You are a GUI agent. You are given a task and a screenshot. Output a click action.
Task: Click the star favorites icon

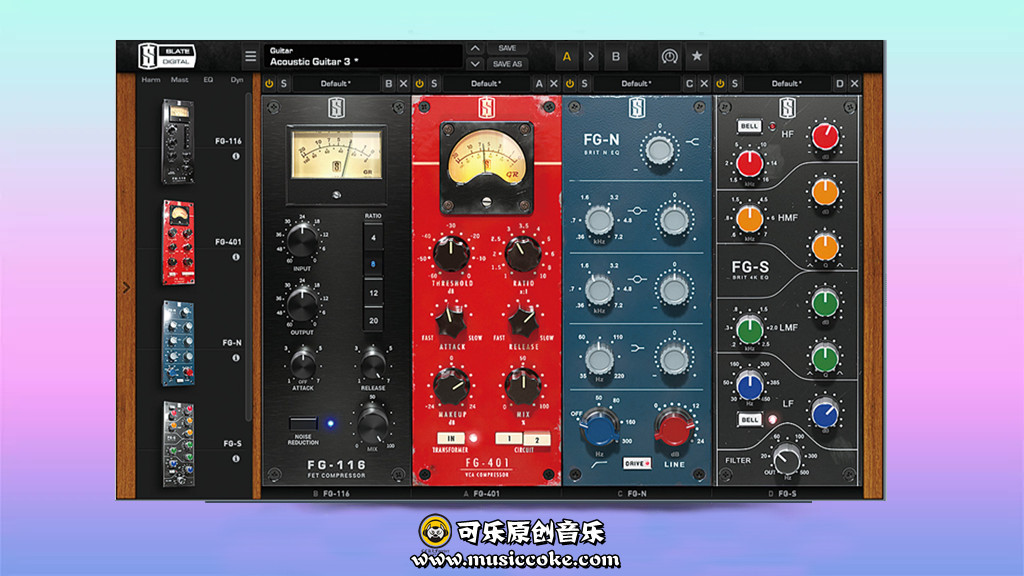coord(697,56)
